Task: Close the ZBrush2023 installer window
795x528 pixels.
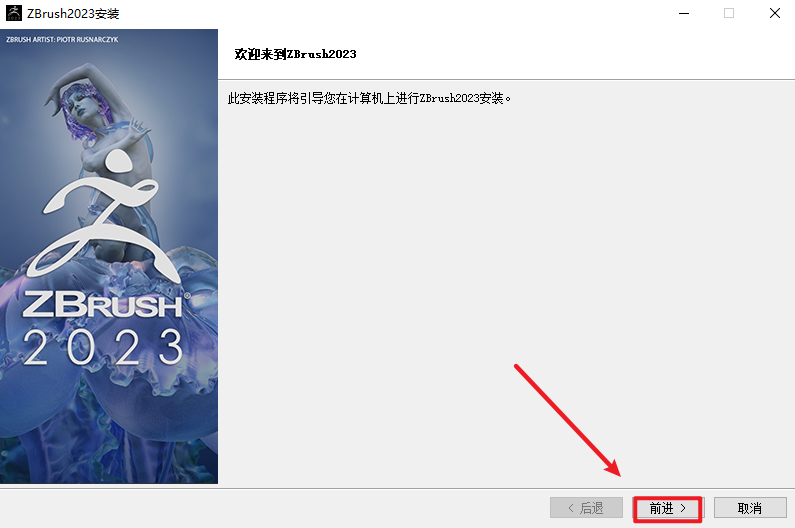Action: click(x=775, y=13)
